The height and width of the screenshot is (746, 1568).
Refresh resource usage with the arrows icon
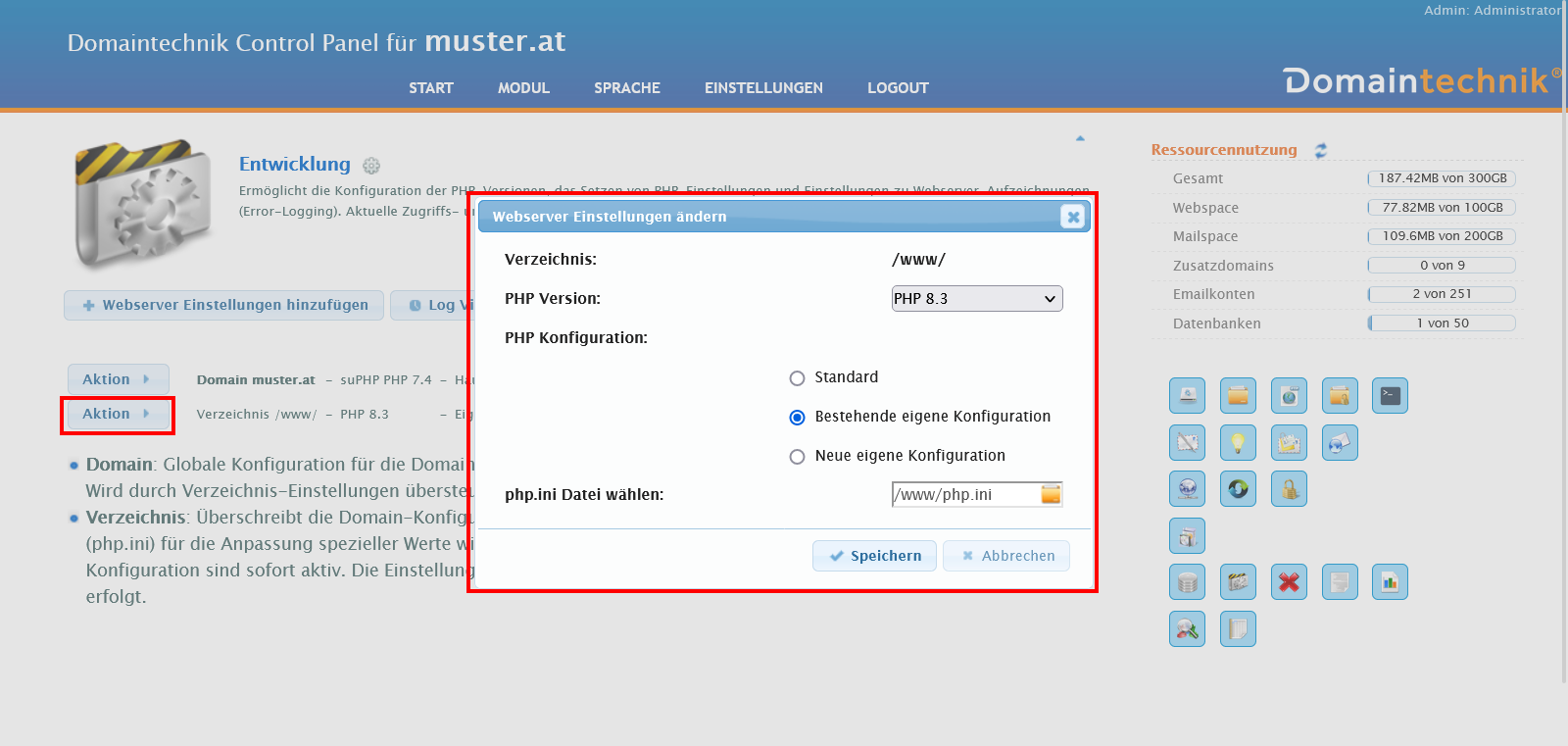[x=1321, y=150]
